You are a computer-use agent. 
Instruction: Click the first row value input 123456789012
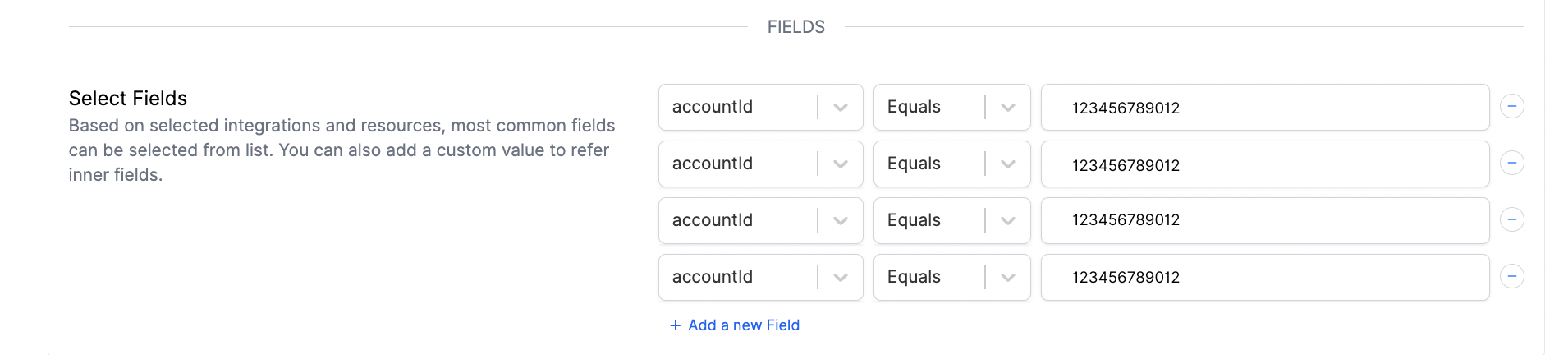pos(1264,108)
